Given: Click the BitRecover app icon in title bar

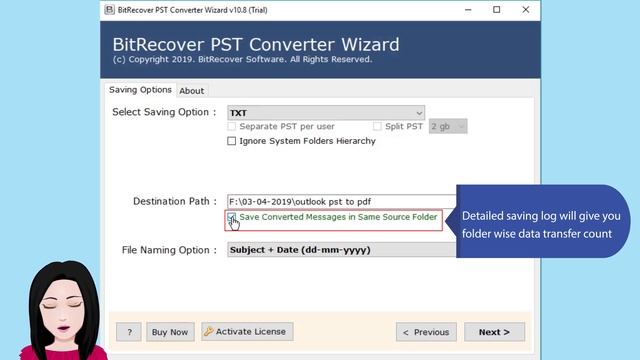Looking at the screenshot, I should (x=109, y=10).
